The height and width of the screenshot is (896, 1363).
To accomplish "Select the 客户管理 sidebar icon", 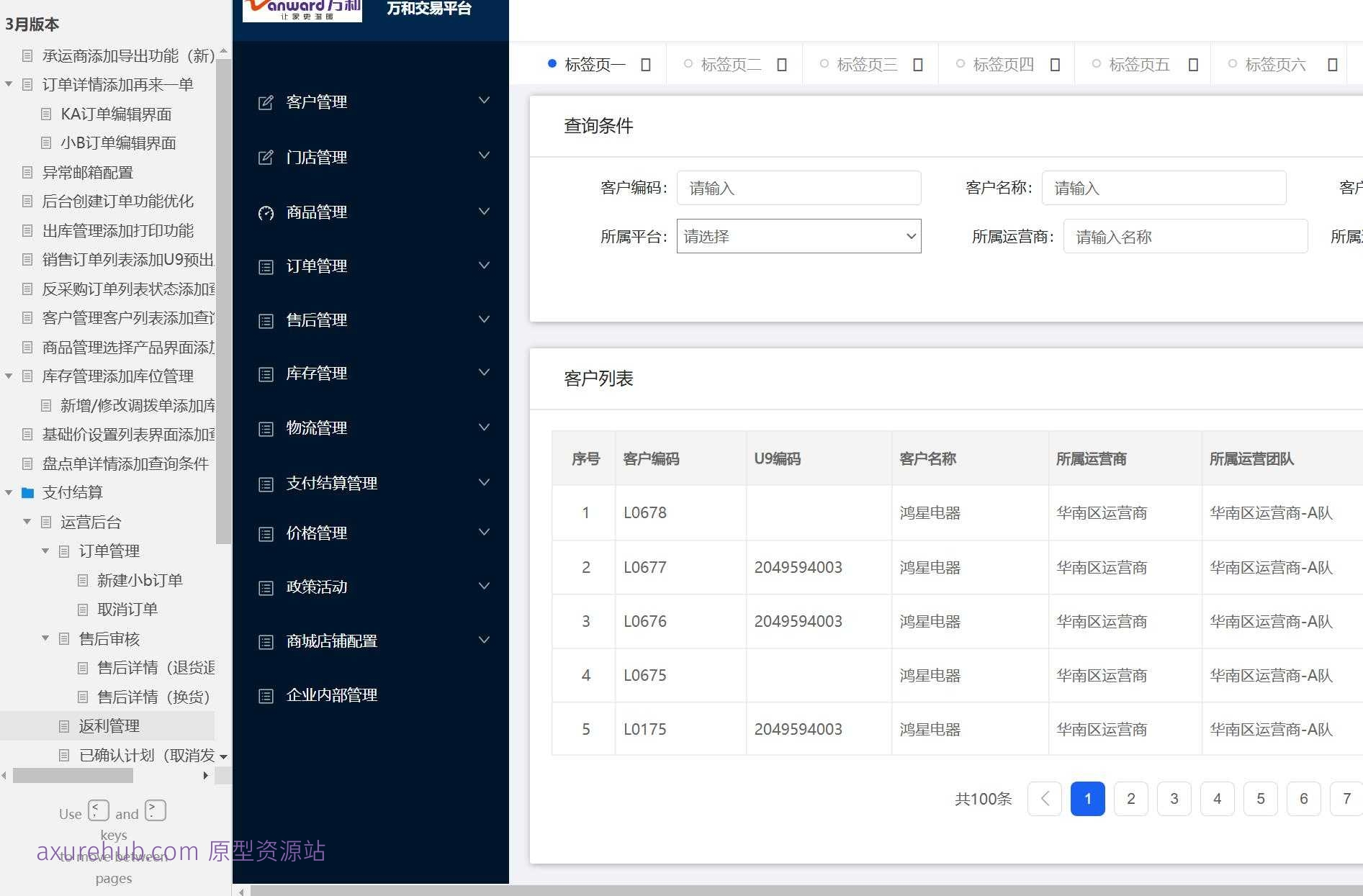I will point(264,101).
